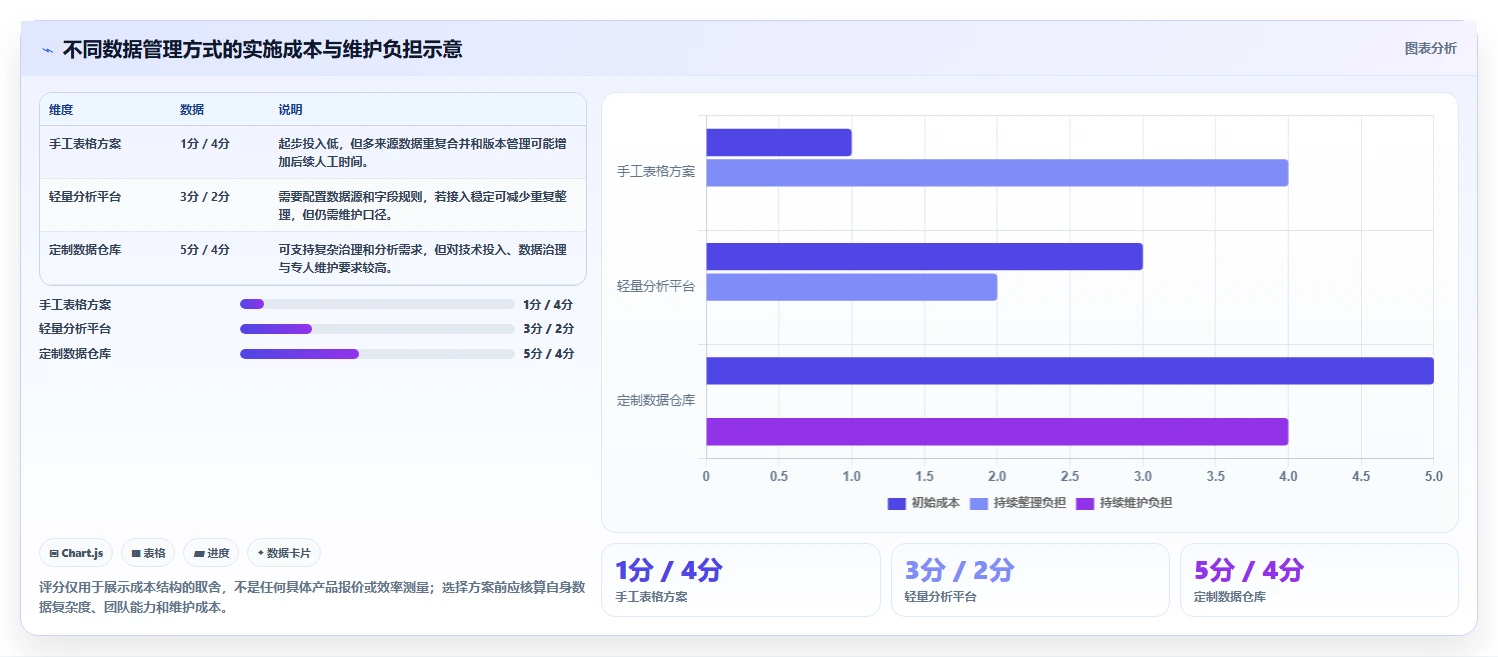Toggle the 持续维护负担 legend item
1498x657 pixels.
coord(1124,503)
